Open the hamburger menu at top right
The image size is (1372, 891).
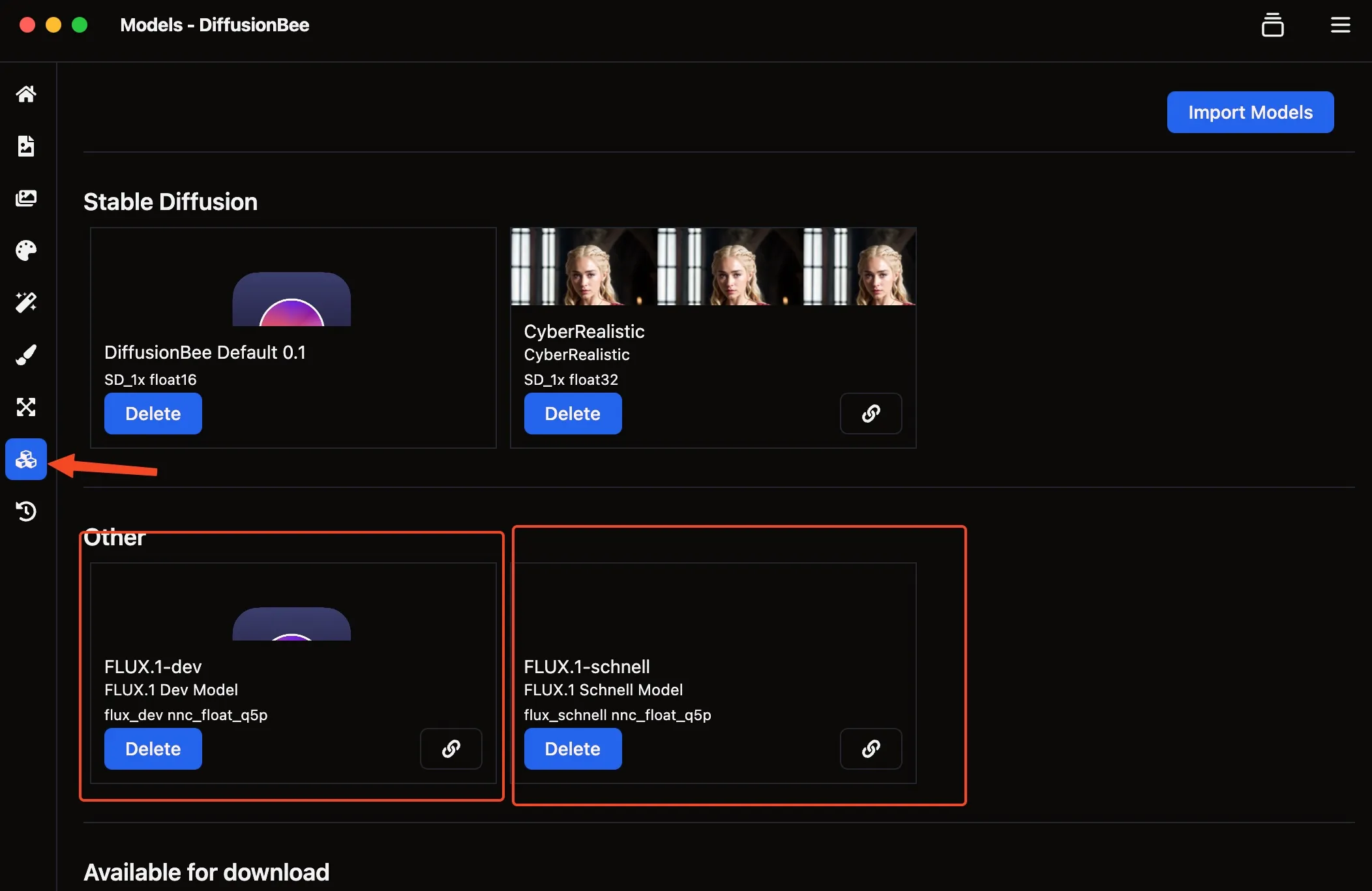pos(1340,25)
